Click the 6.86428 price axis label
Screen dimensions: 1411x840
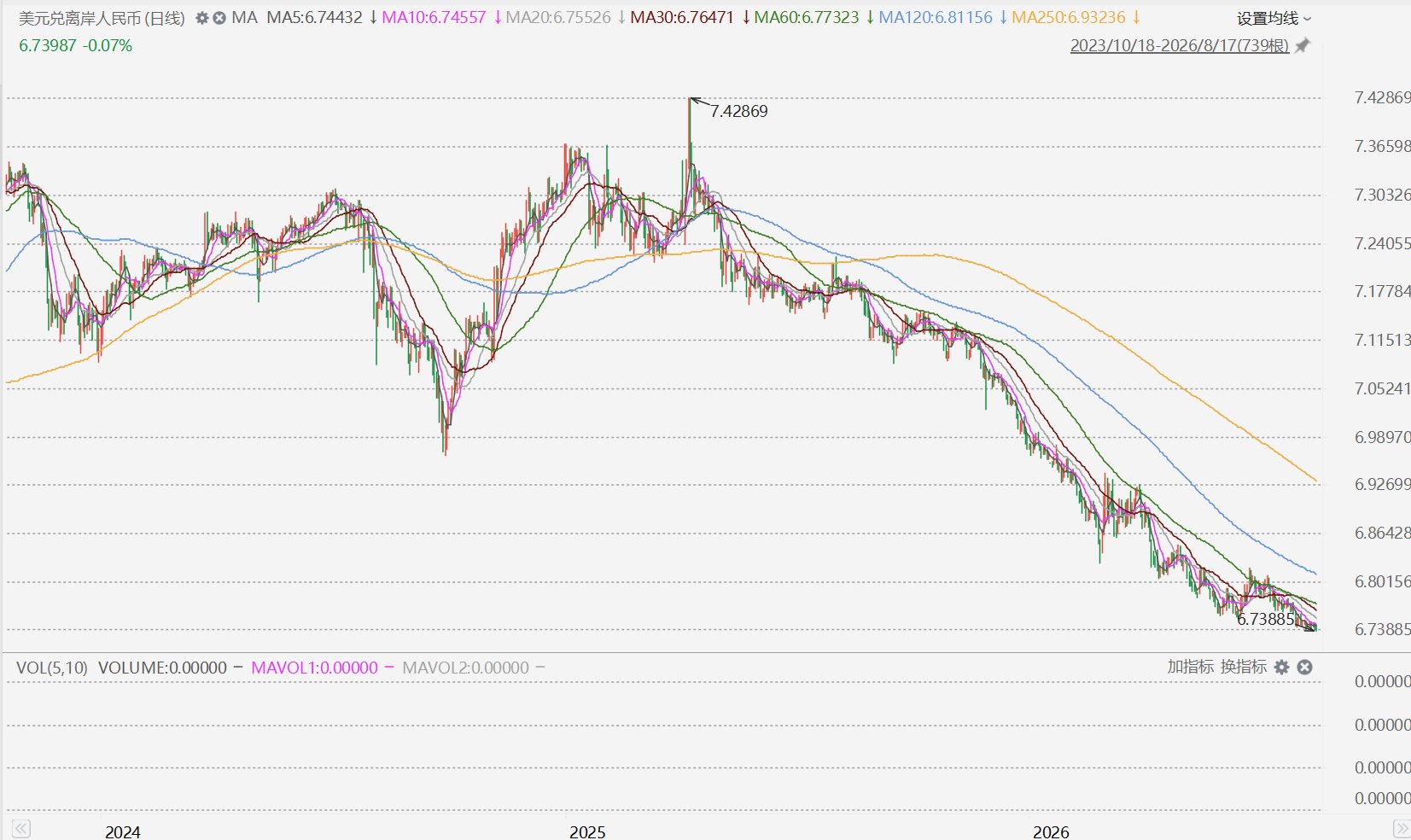[1383, 534]
